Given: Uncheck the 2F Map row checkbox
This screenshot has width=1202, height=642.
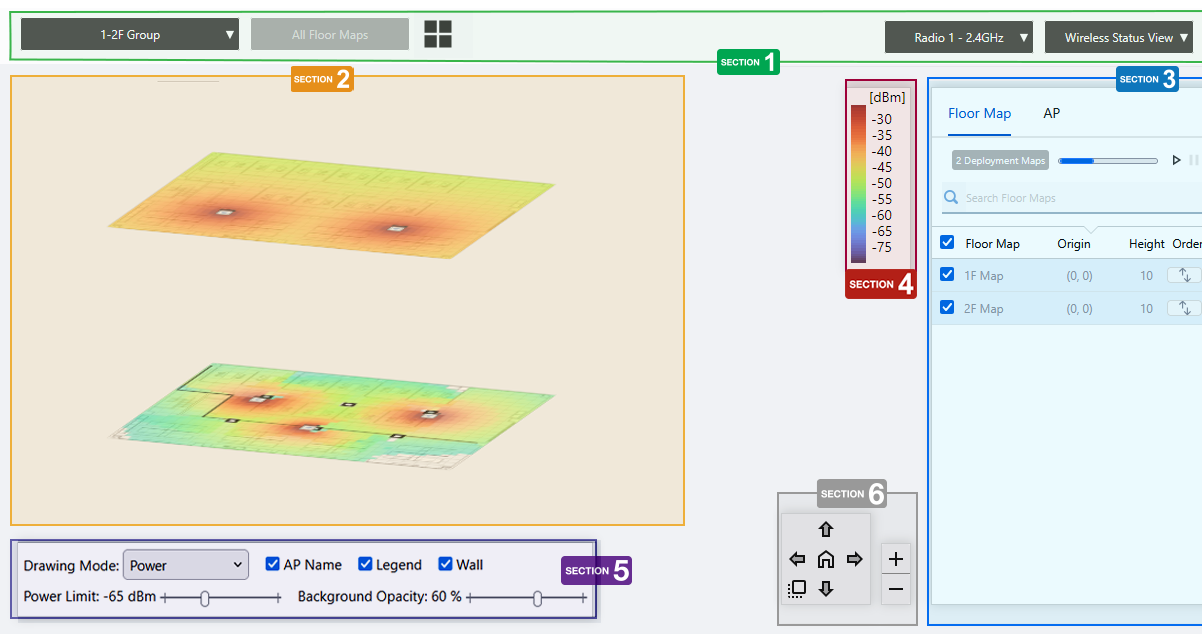Looking at the screenshot, I should click(947, 308).
